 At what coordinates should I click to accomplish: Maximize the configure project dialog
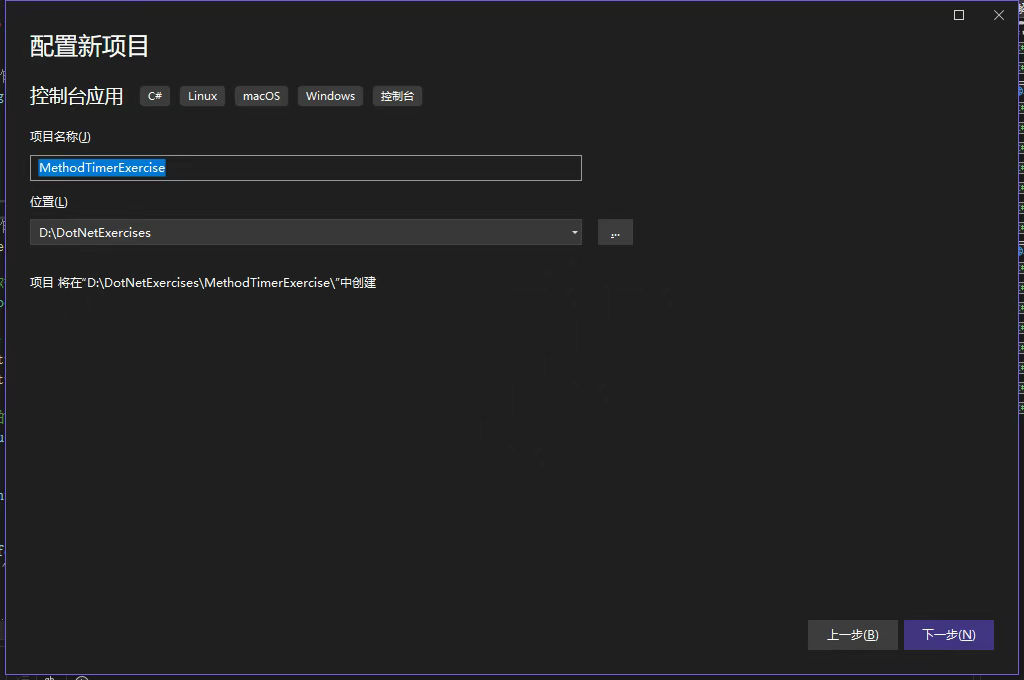[959, 15]
